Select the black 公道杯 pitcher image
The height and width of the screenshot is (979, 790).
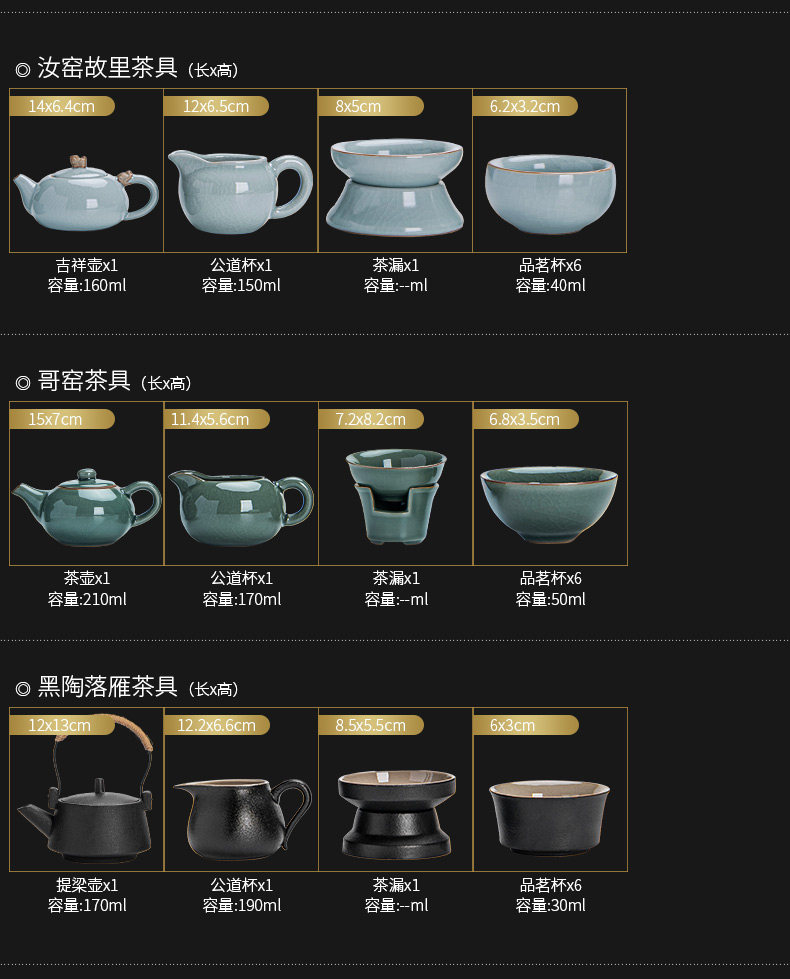242,819
